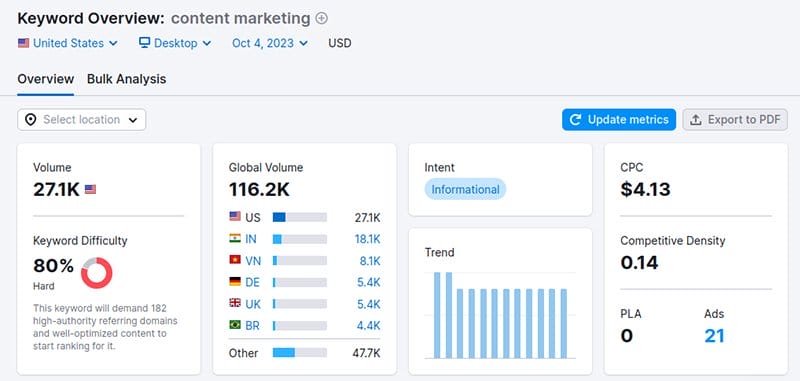
Task: Click the BR country link
Action: point(253,326)
